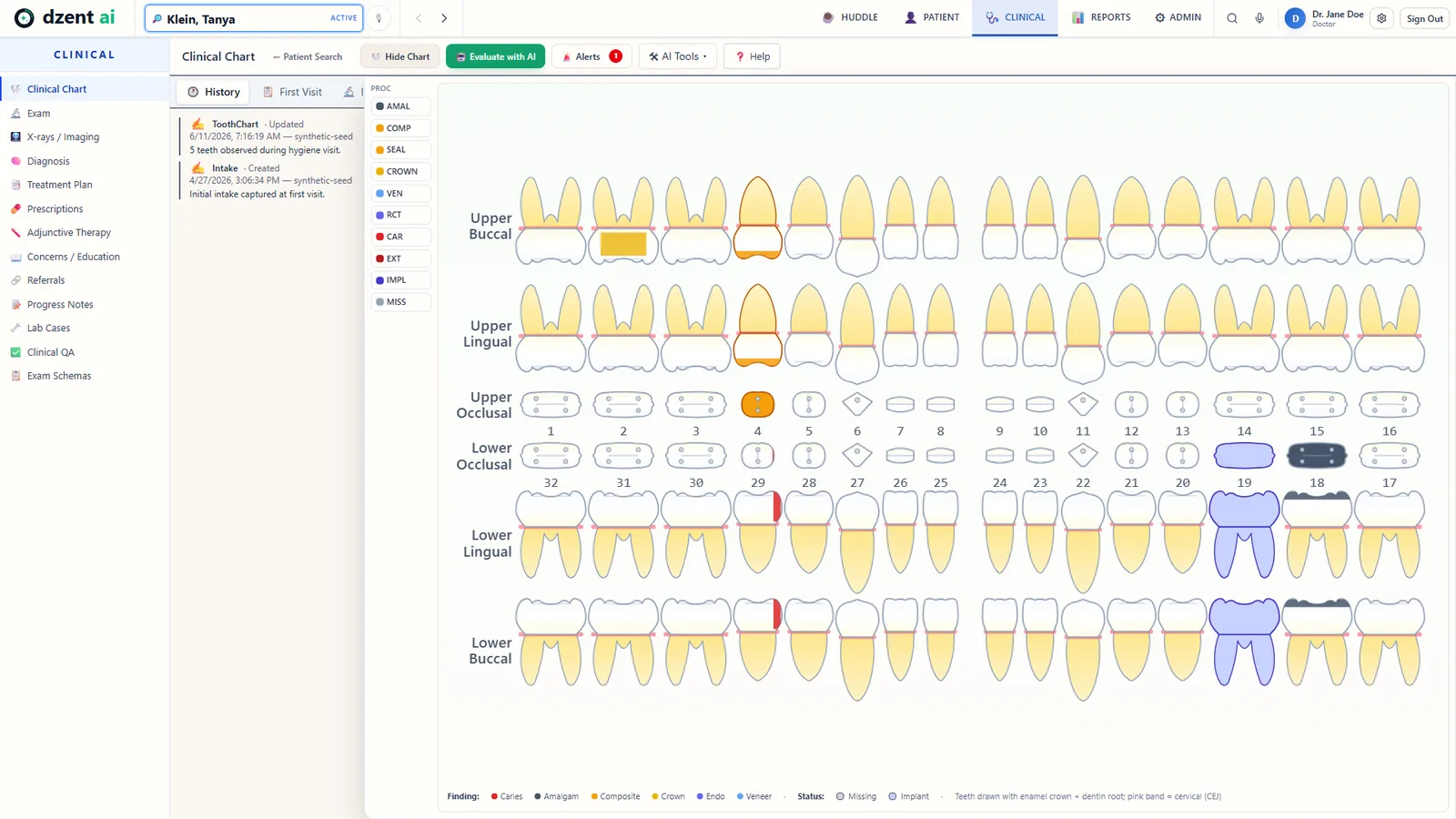Click upper buccal tooth 2 with composite filling

(623, 221)
